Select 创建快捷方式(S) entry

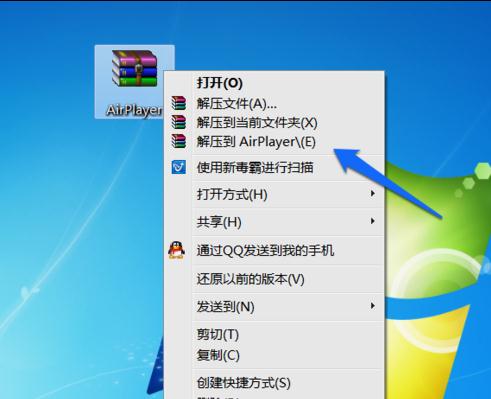point(274,383)
